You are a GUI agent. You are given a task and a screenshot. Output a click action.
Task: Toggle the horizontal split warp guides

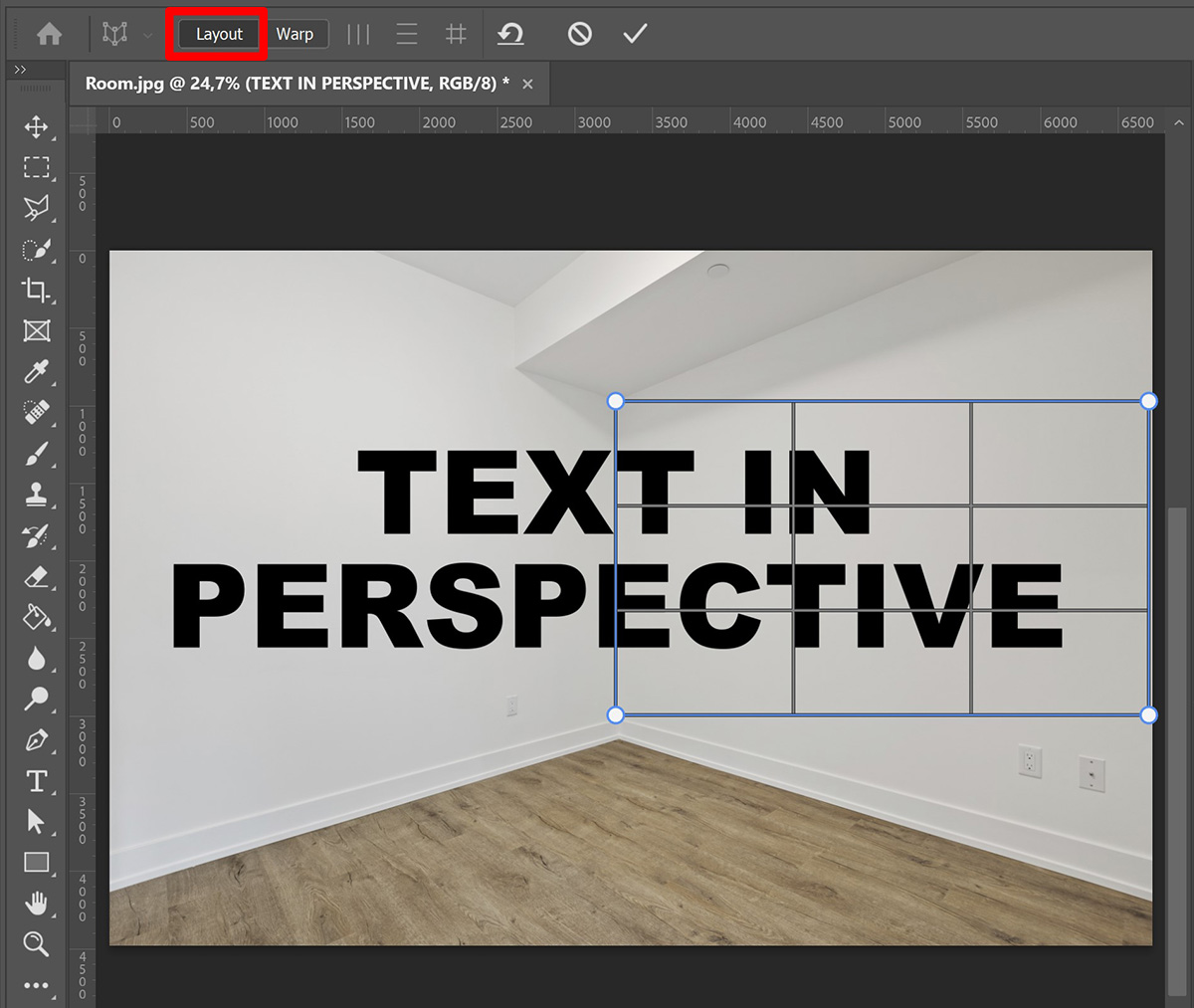click(406, 33)
